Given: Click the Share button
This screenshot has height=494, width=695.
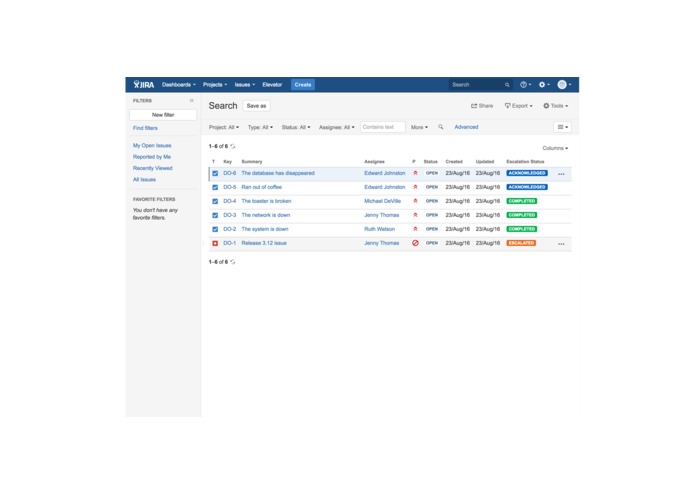Looking at the screenshot, I should [x=482, y=106].
